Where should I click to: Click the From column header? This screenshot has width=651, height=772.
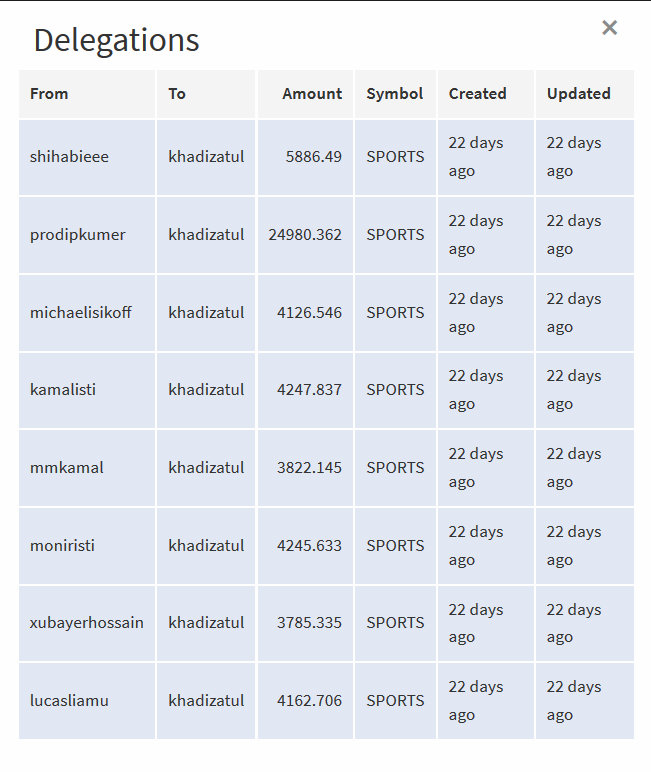[x=49, y=94]
